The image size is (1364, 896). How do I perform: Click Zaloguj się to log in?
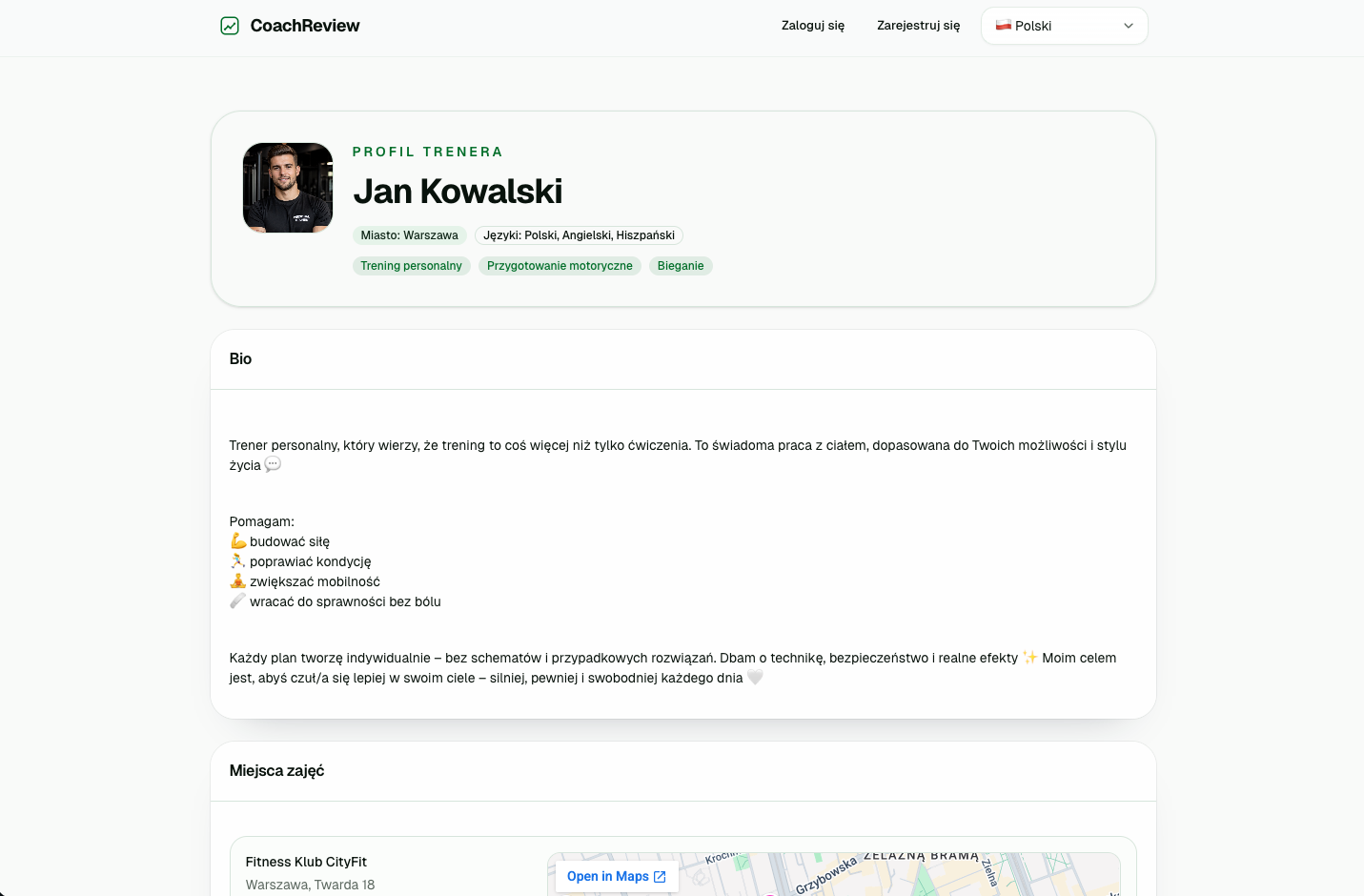point(813,26)
